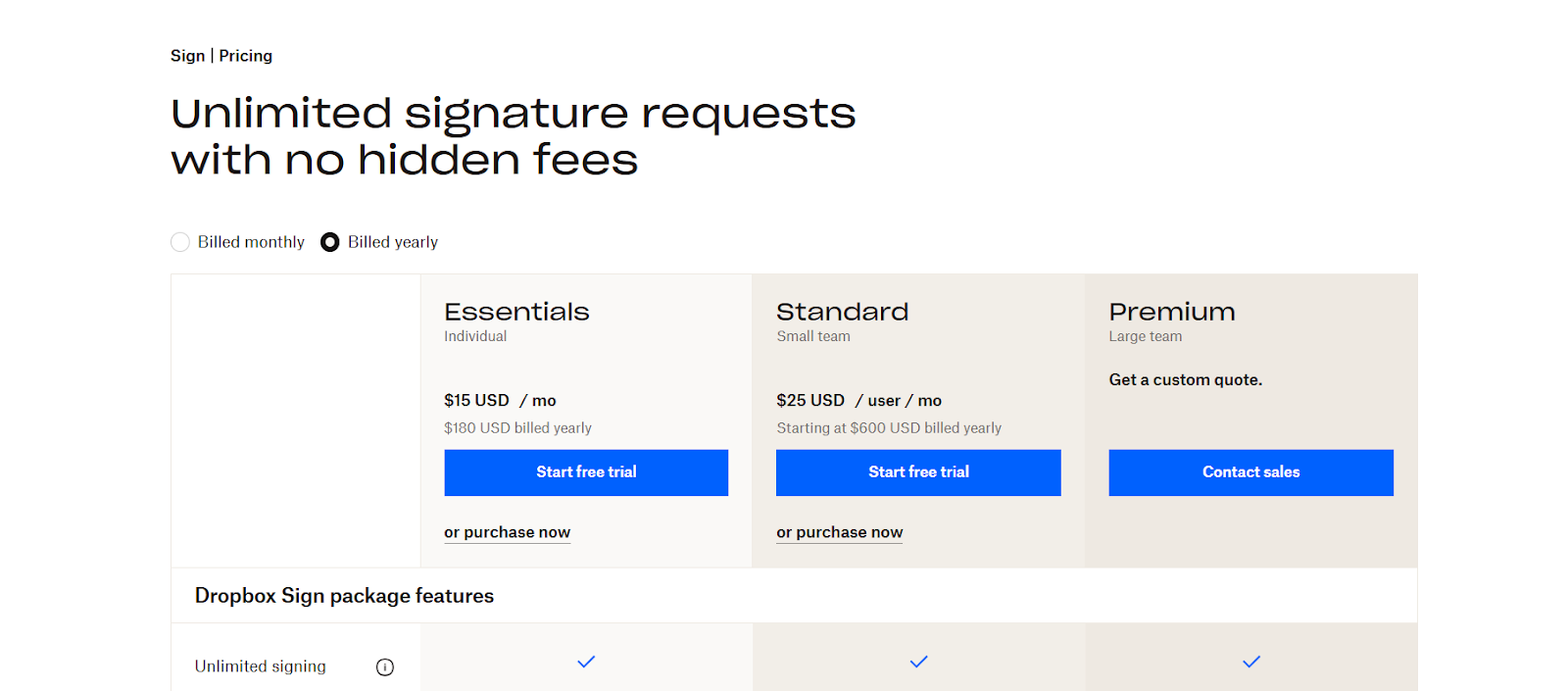Select the Billed yearly radio button
The height and width of the screenshot is (691, 1568).
(x=329, y=241)
